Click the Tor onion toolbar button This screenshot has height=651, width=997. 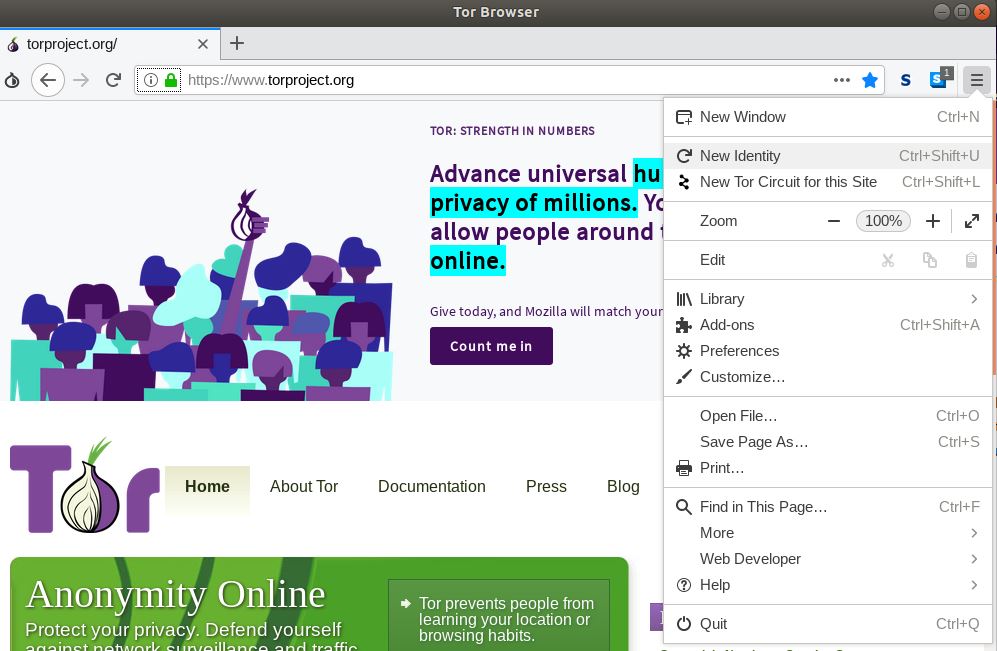[12, 80]
